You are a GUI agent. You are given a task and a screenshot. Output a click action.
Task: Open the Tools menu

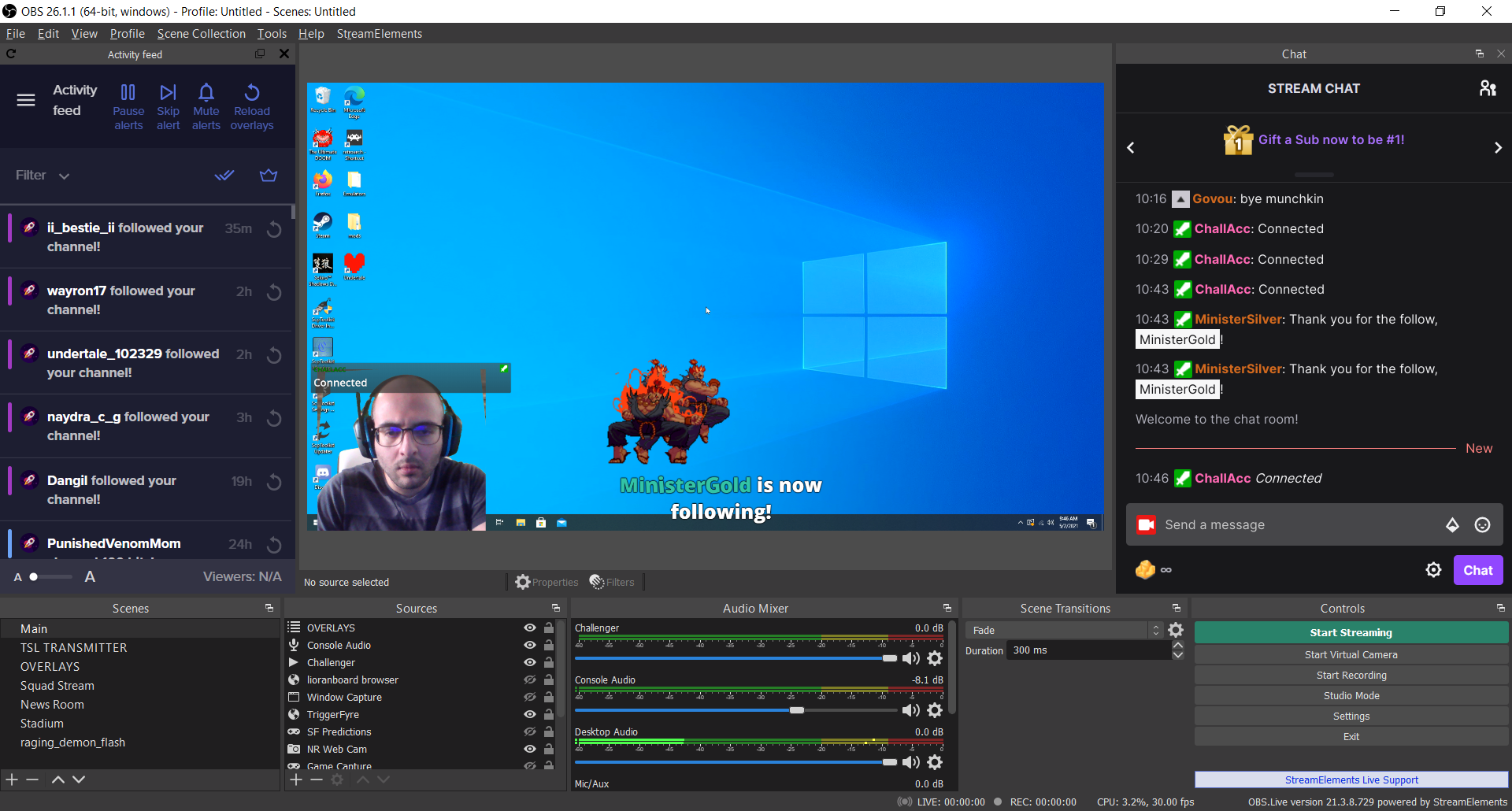[x=271, y=33]
